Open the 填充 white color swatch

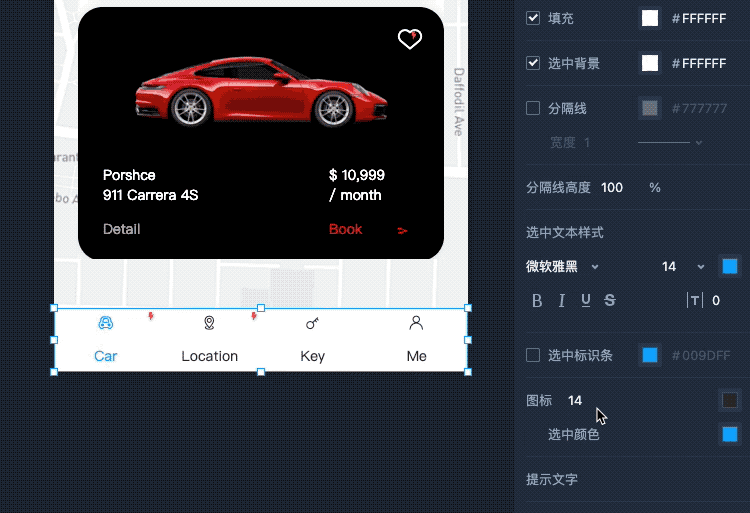[650, 18]
